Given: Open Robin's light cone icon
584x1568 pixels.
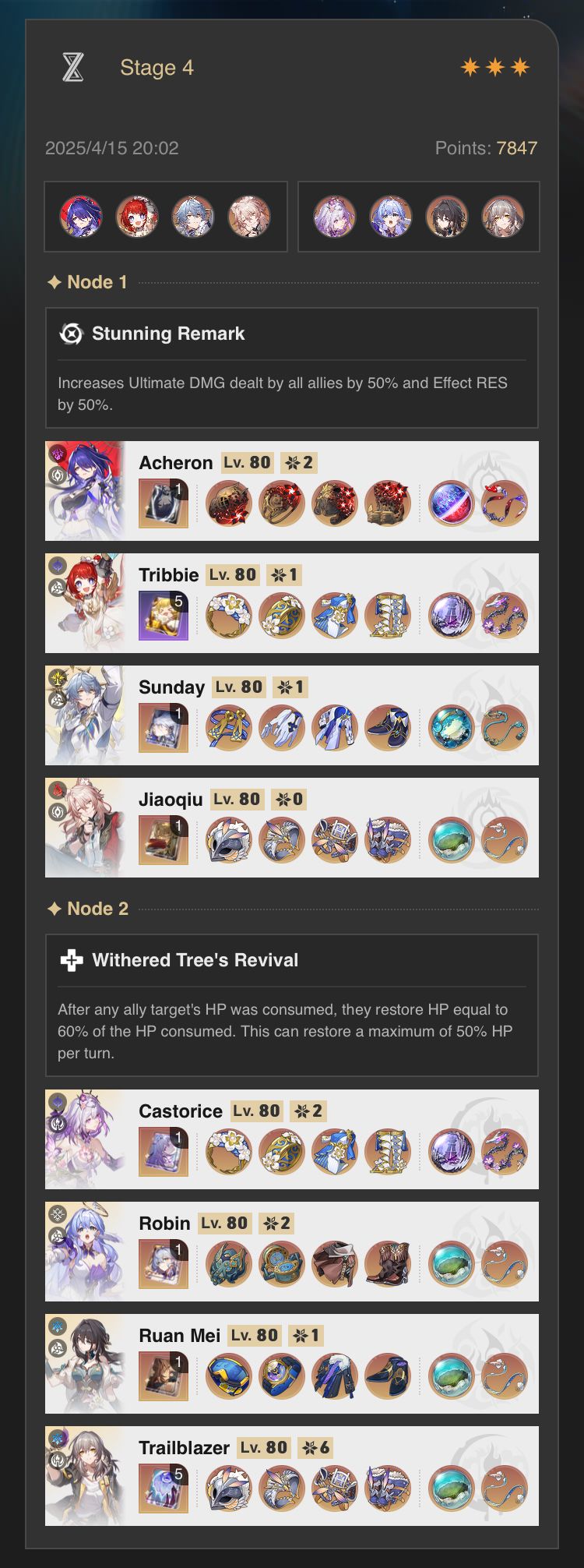Looking at the screenshot, I should tap(164, 1263).
